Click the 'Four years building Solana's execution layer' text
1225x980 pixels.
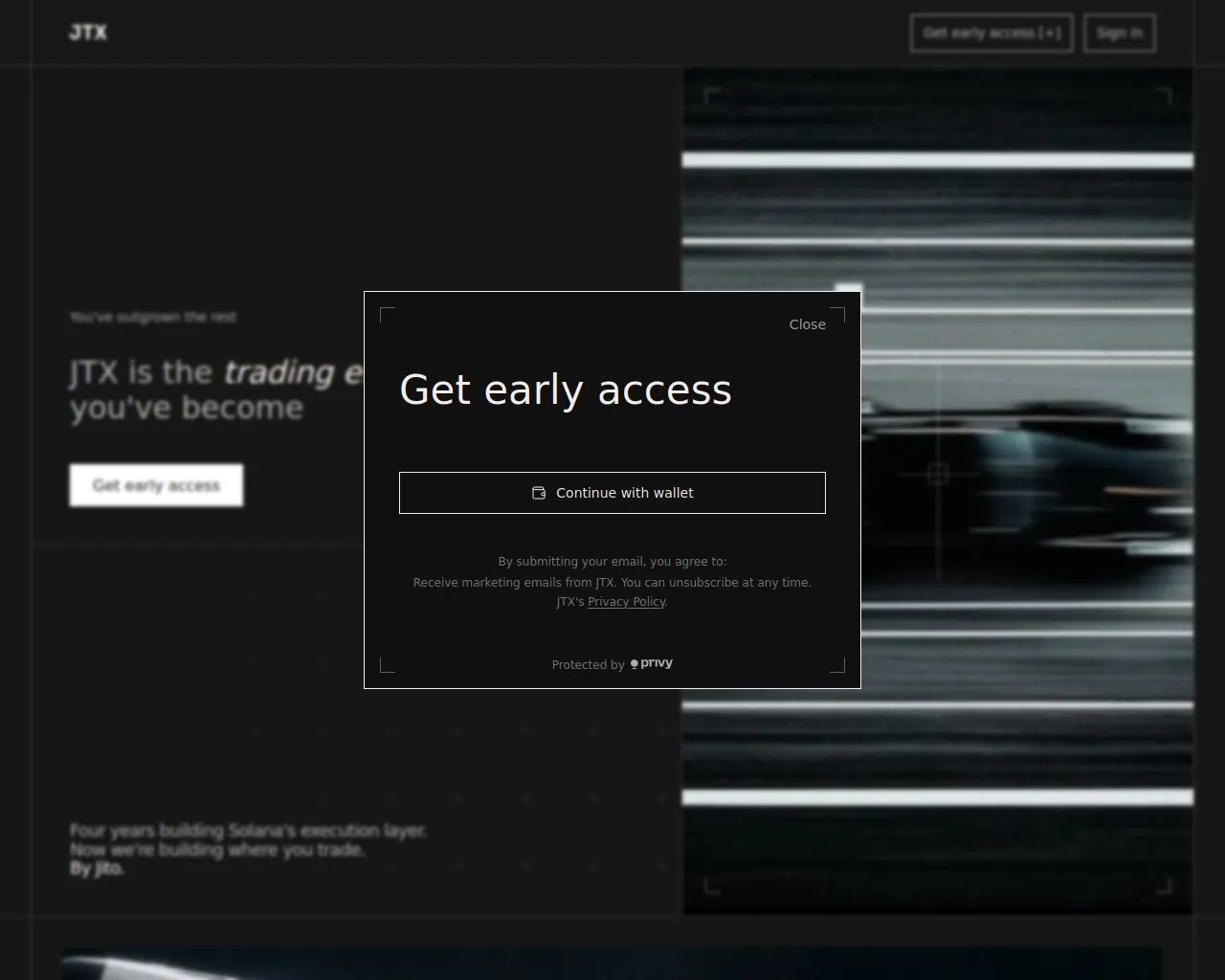click(x=248, y=831)
